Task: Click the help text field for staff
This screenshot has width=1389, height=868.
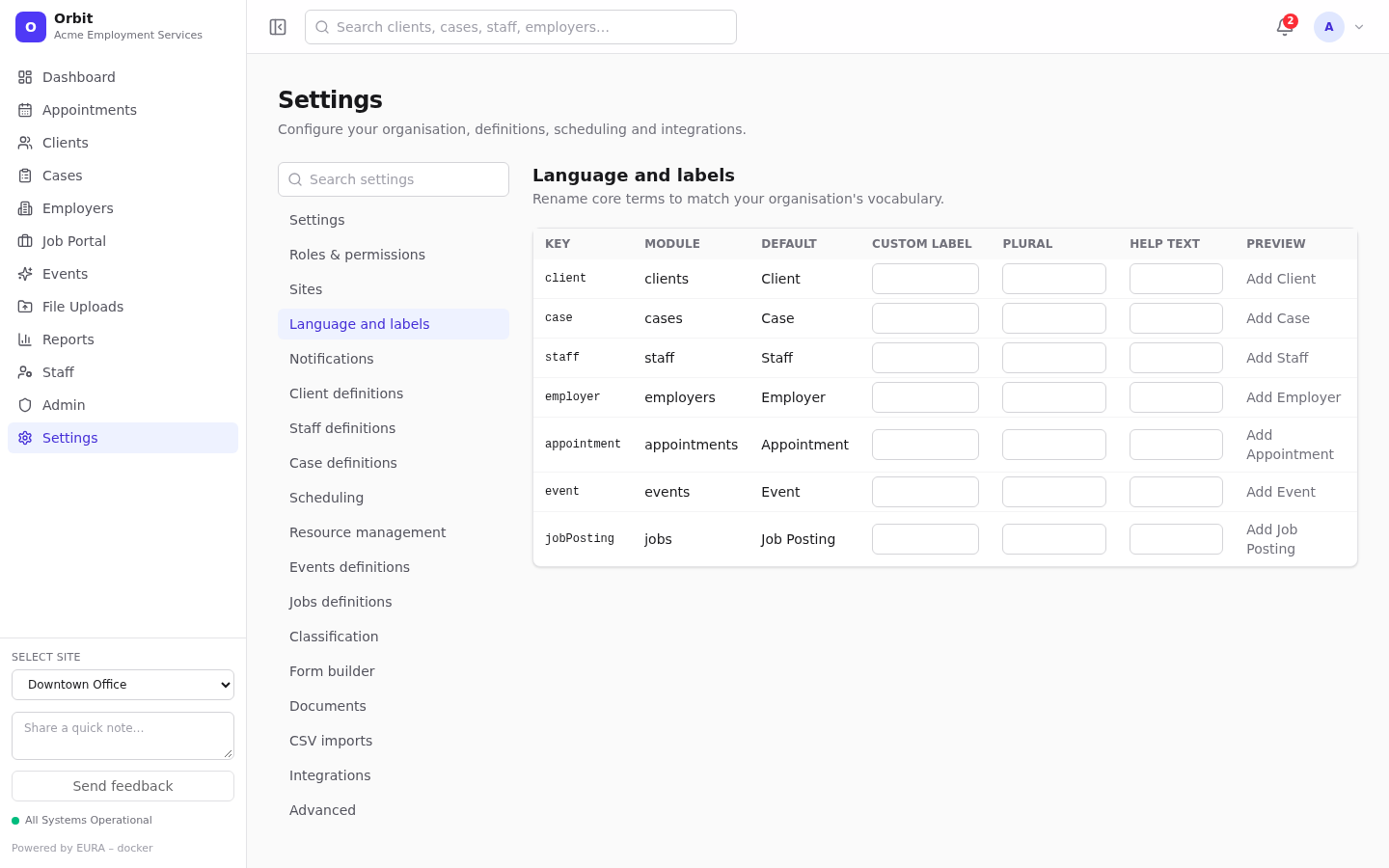Action: tap(1176, 358)
